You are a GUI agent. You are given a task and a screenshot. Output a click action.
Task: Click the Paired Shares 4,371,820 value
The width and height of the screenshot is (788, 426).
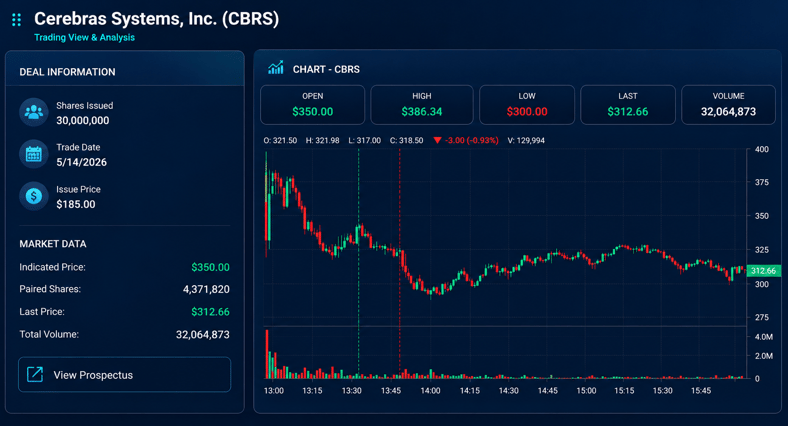pyautogui.click(x=206, y=289)
